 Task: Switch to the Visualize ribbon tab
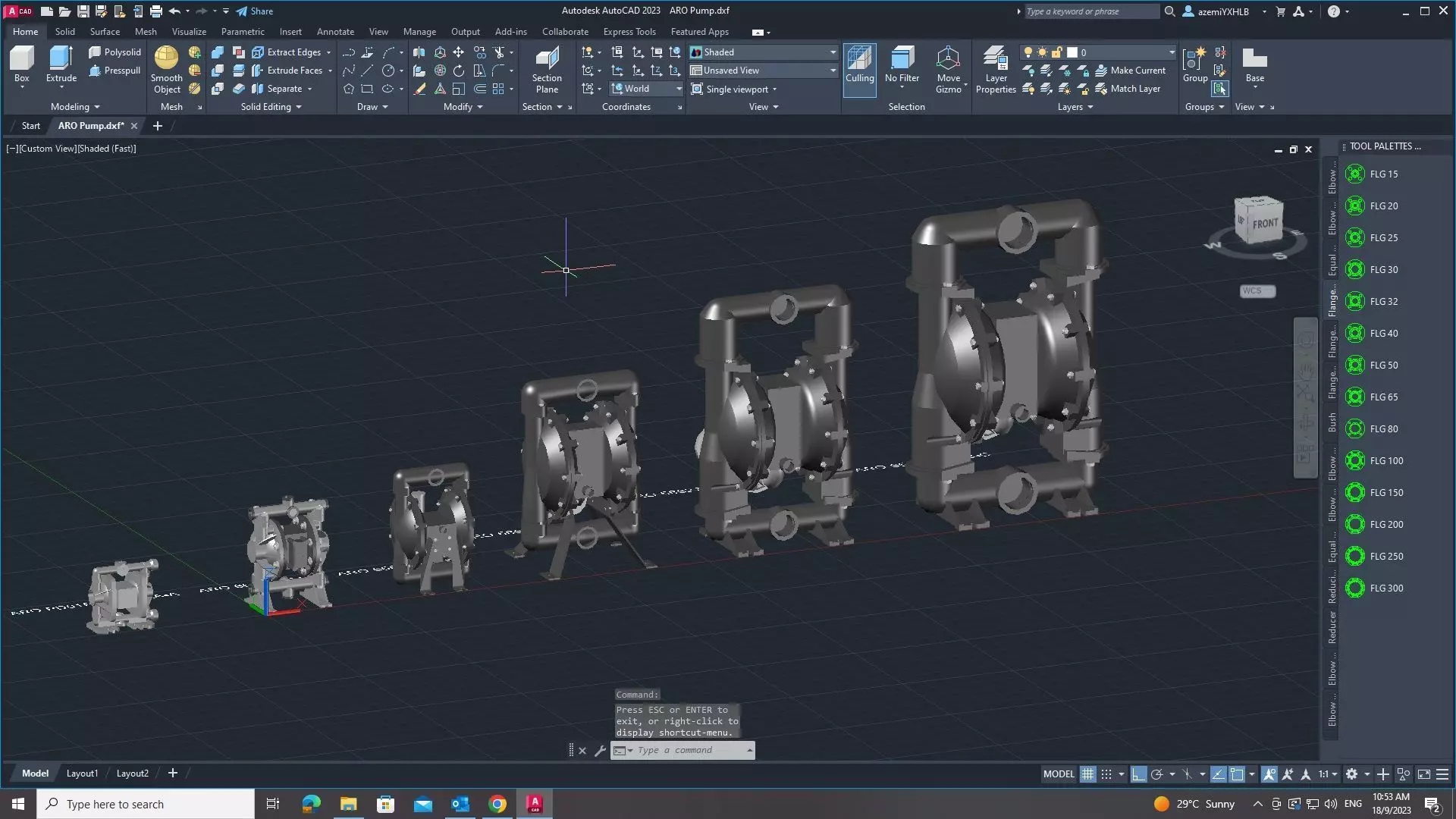point(189,32)
